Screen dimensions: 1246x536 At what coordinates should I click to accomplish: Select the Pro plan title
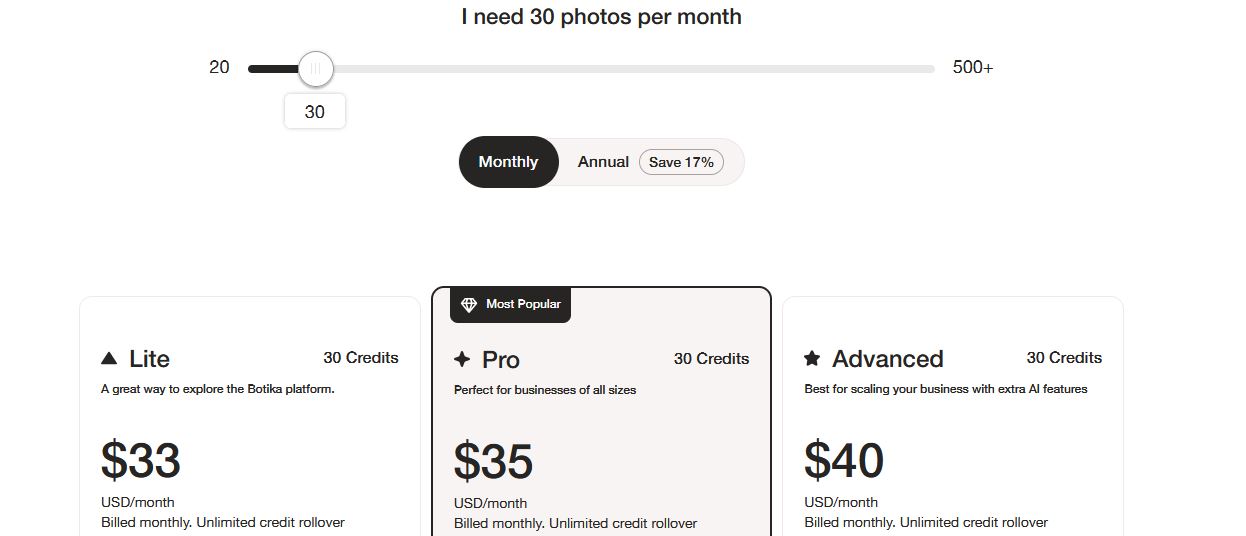[x=501, y=360]
